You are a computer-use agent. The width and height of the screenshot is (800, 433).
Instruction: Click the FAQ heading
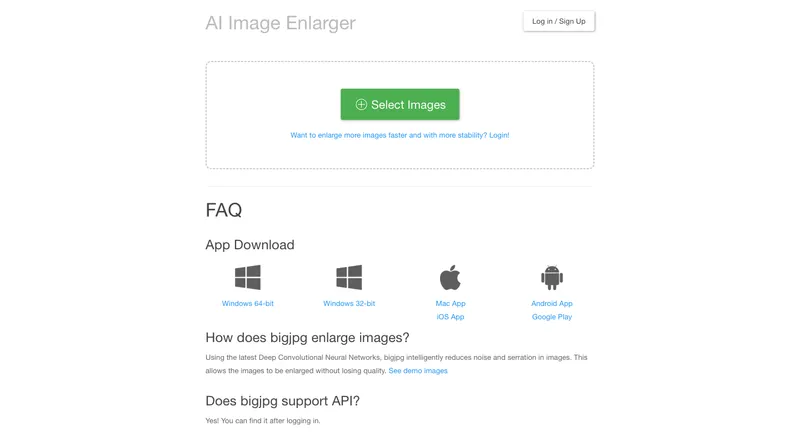click(x=223, y=210)
